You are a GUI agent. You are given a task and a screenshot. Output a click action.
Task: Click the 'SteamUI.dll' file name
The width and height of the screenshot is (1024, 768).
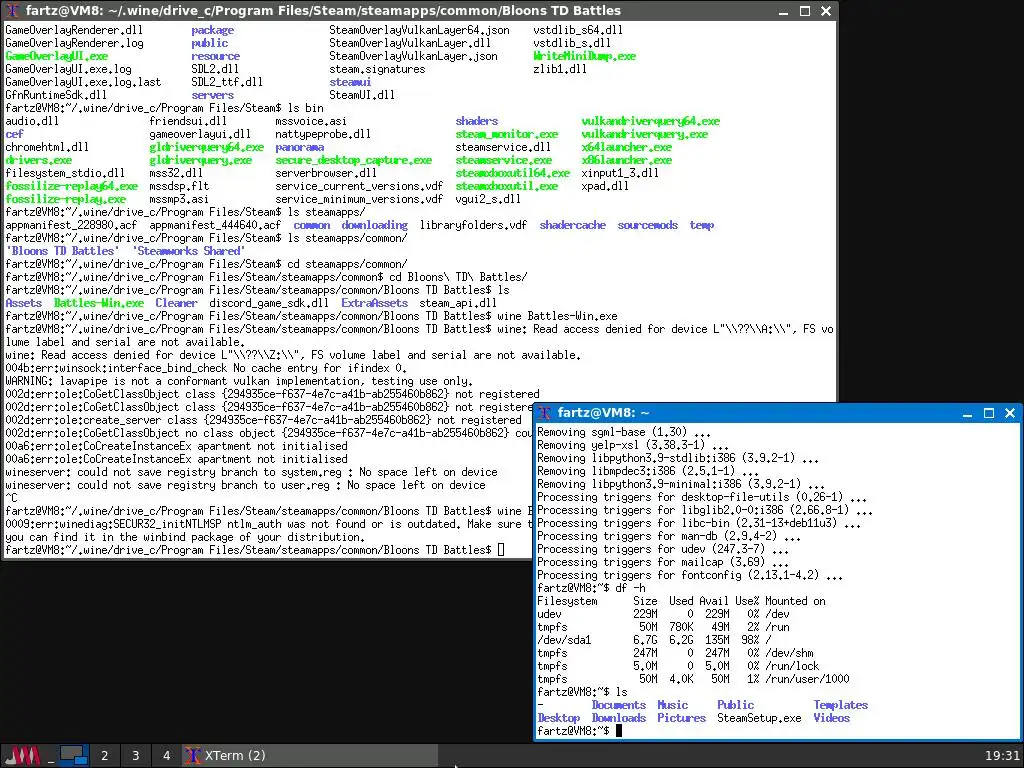point(362,95)
